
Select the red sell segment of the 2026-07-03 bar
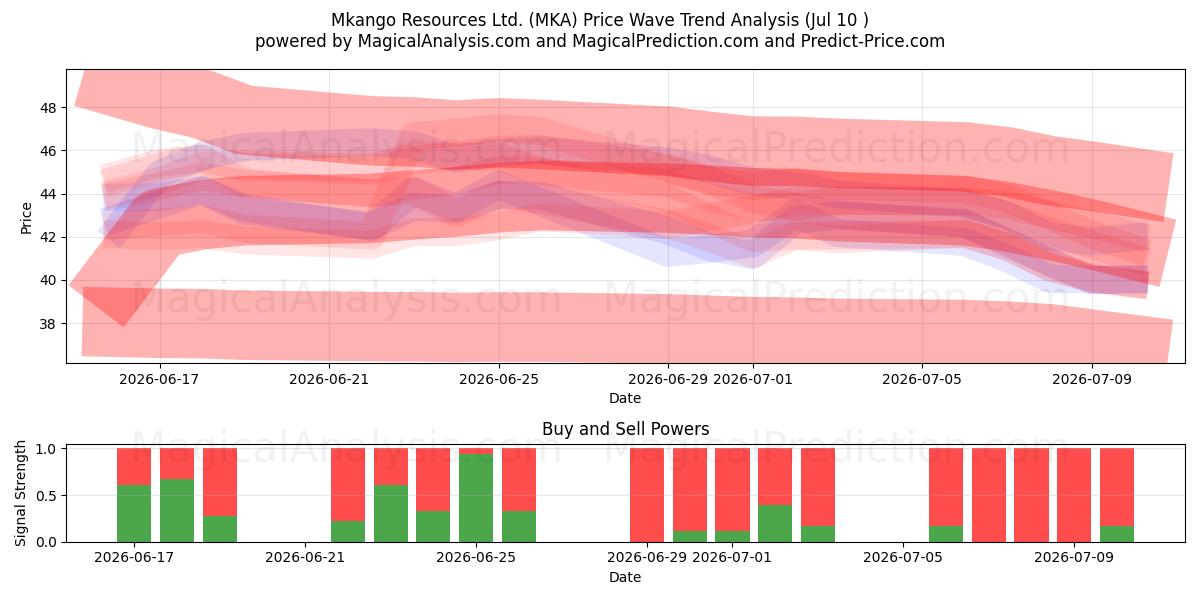[818, 487]
